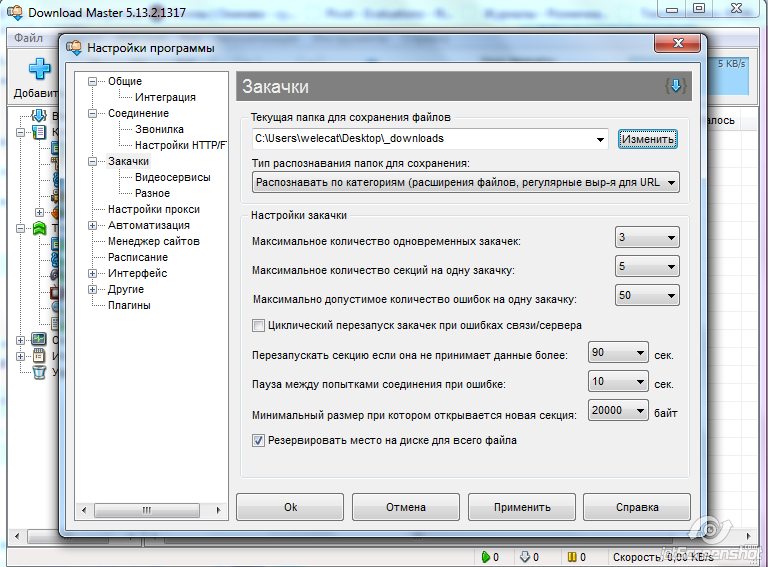This screenshot has width=768, height=567.
Task: Collapse the Общие tree node
Action: 92,81
